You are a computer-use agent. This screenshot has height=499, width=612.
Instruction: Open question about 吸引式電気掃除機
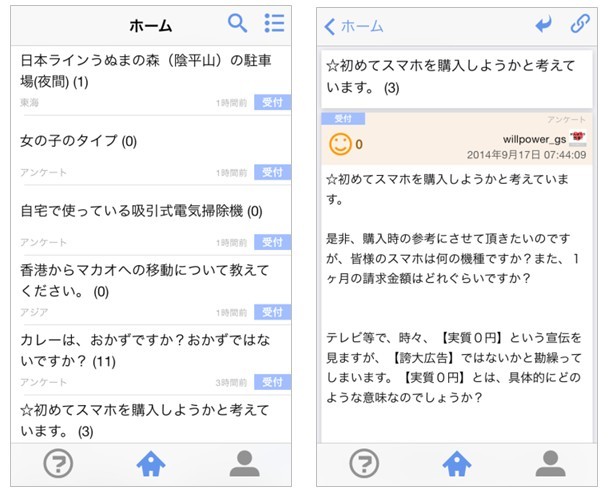click(x=151, y=221)
